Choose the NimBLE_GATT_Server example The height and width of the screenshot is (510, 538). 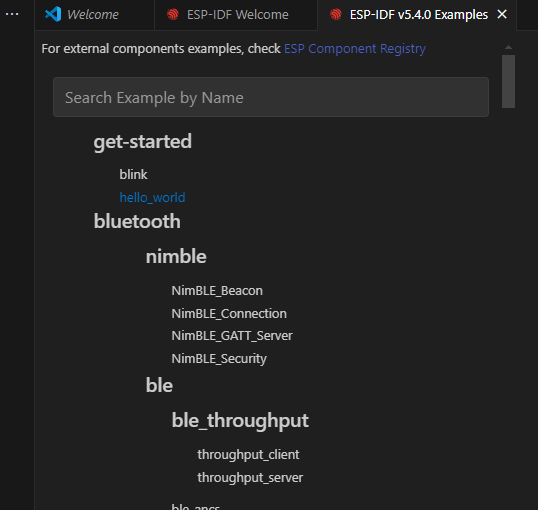click(x=232, y=336)
